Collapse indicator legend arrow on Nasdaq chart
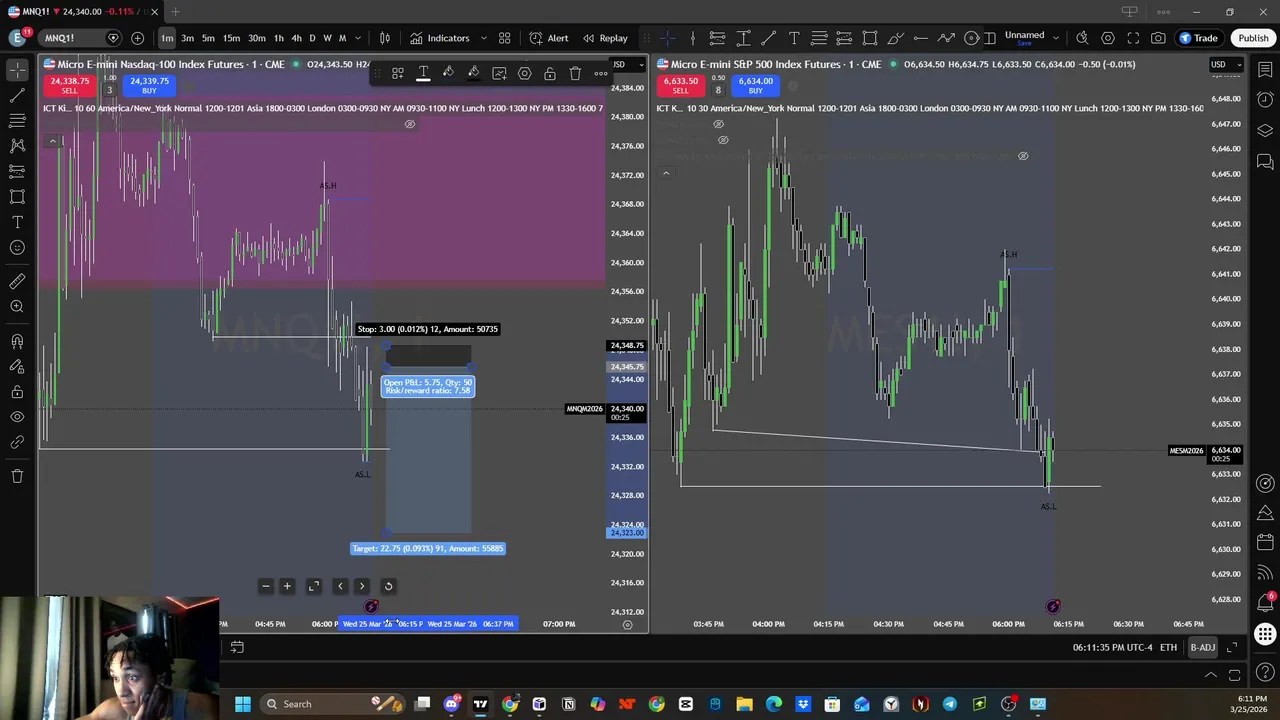 pos(52,141)
